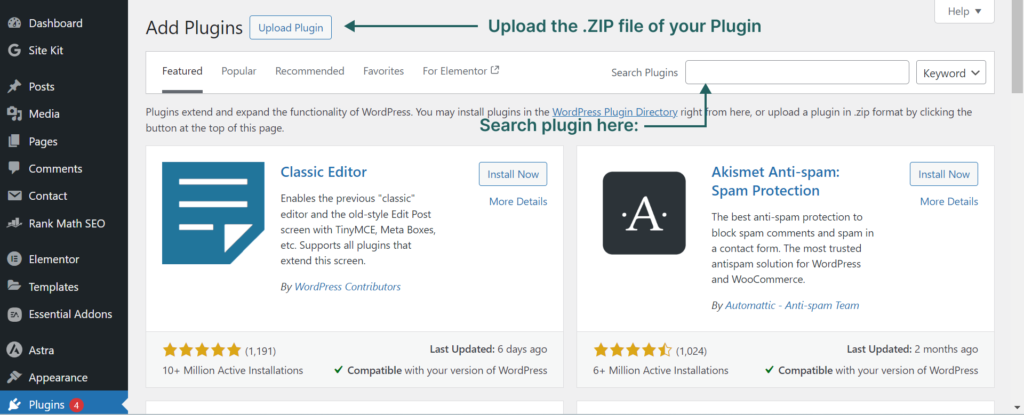This screenshot has height=415, width=1024.
Task: Install the Classic Editor plugin
Action: click(513, 174)
